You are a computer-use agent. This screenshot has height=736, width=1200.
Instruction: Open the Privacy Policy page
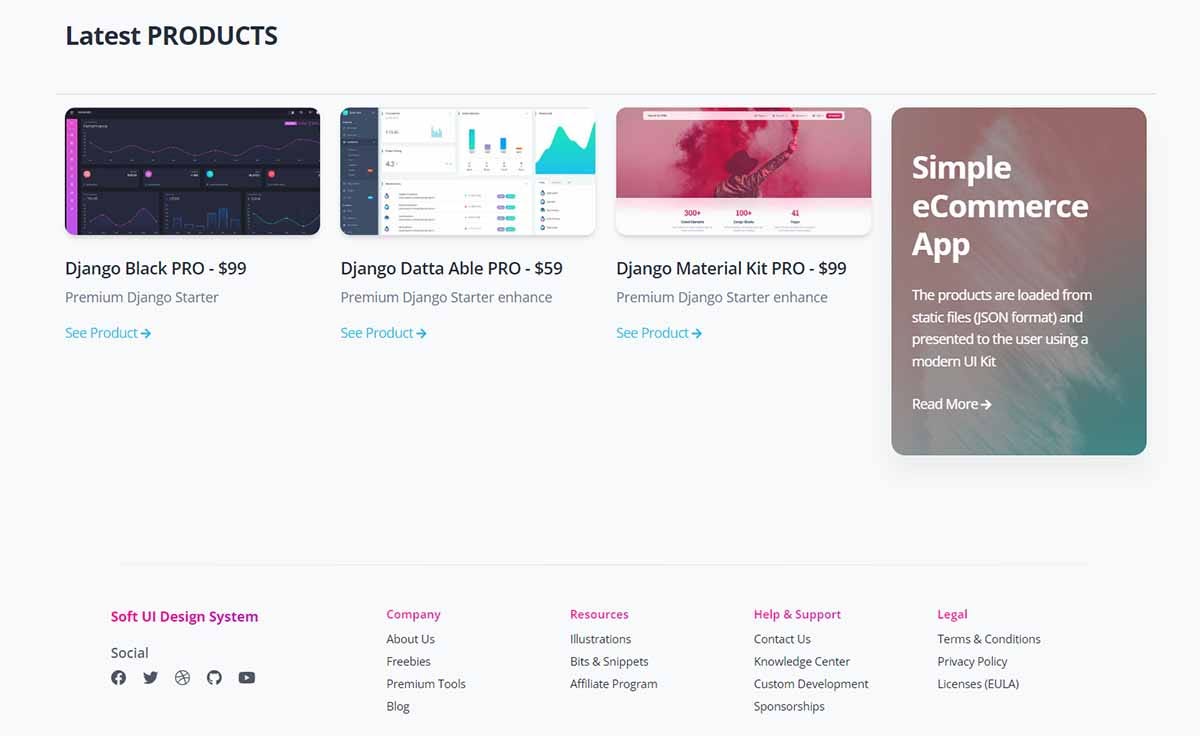[x=972, y=661]
